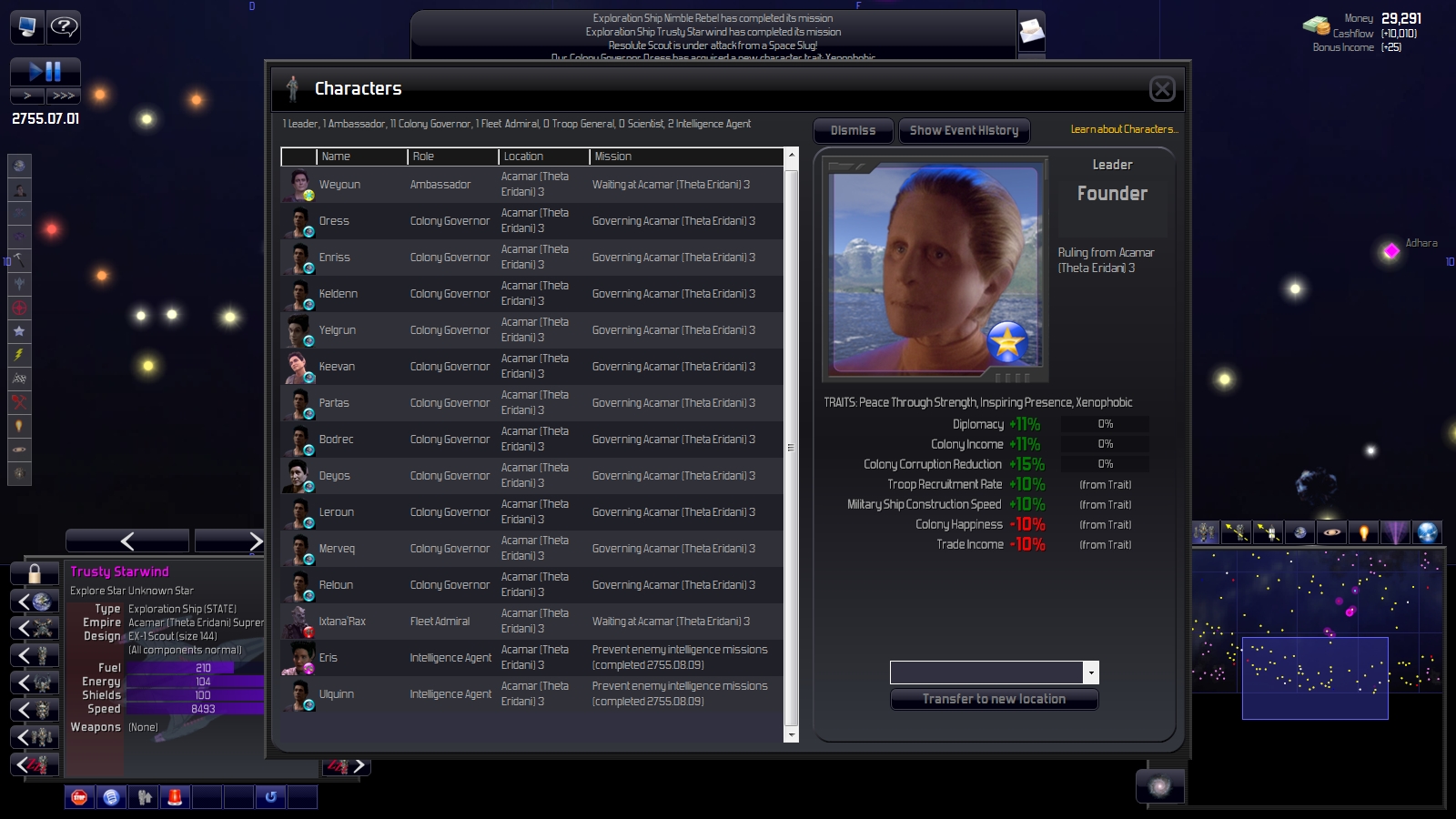Click the Trusty Starwind ship name

pos(120,571)
